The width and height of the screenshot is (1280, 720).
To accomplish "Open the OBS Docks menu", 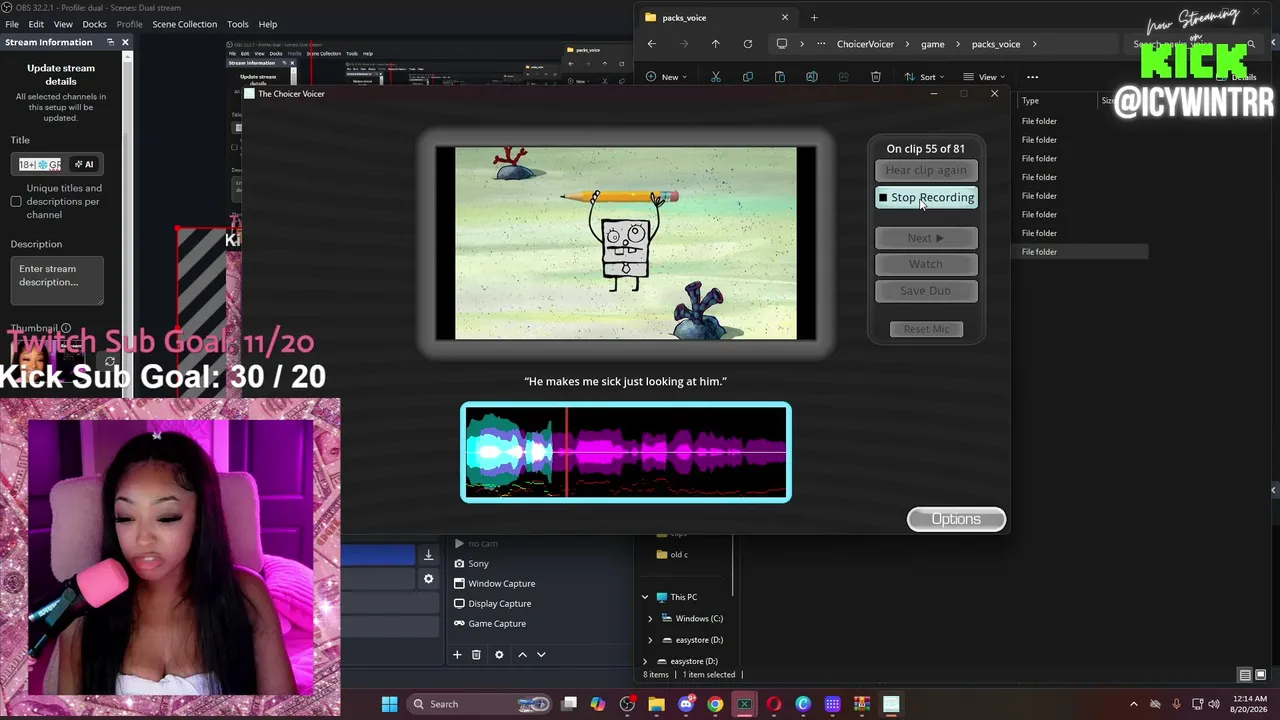I will [94, 24].
